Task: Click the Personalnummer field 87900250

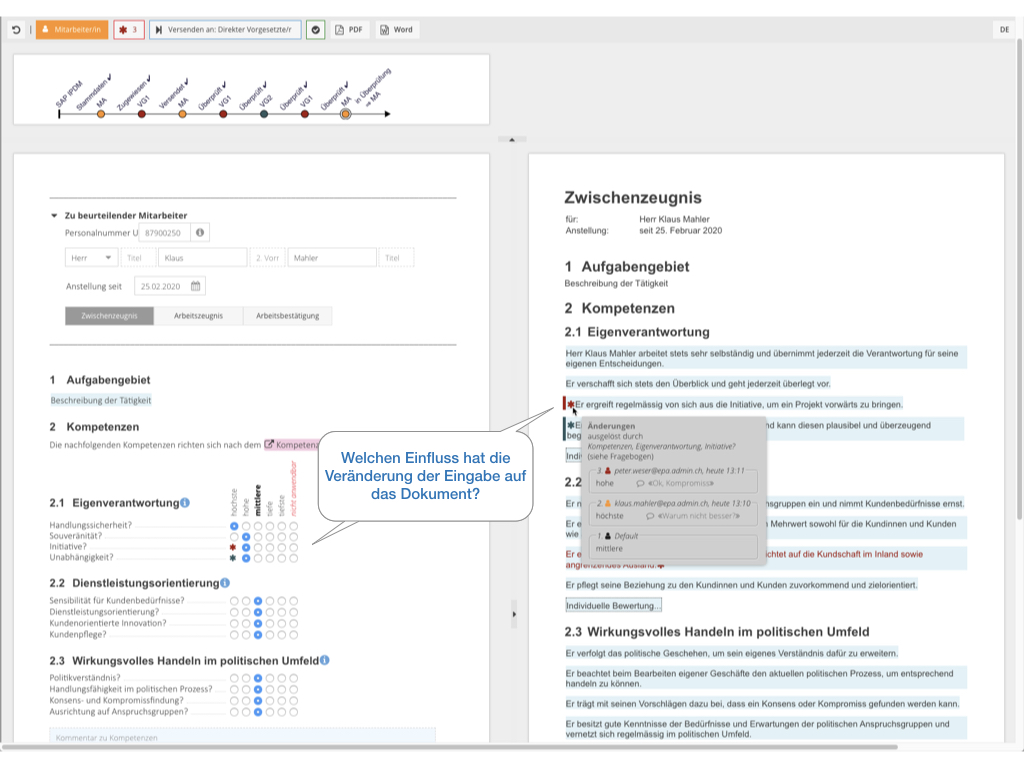Action: pos(164,233)
